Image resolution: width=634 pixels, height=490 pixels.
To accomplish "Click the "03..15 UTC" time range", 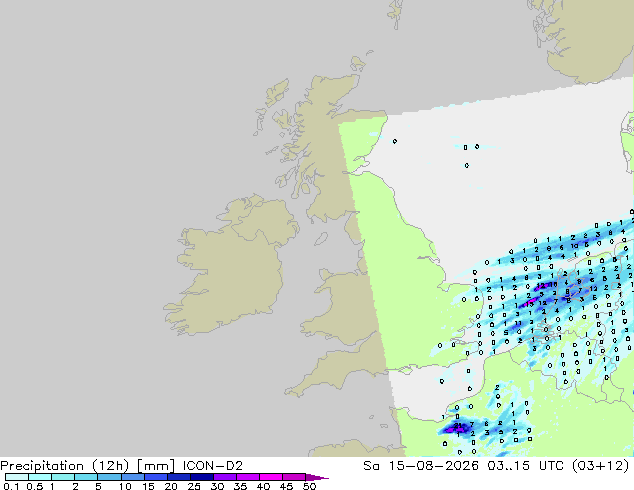I will click(x=526, y=466).
